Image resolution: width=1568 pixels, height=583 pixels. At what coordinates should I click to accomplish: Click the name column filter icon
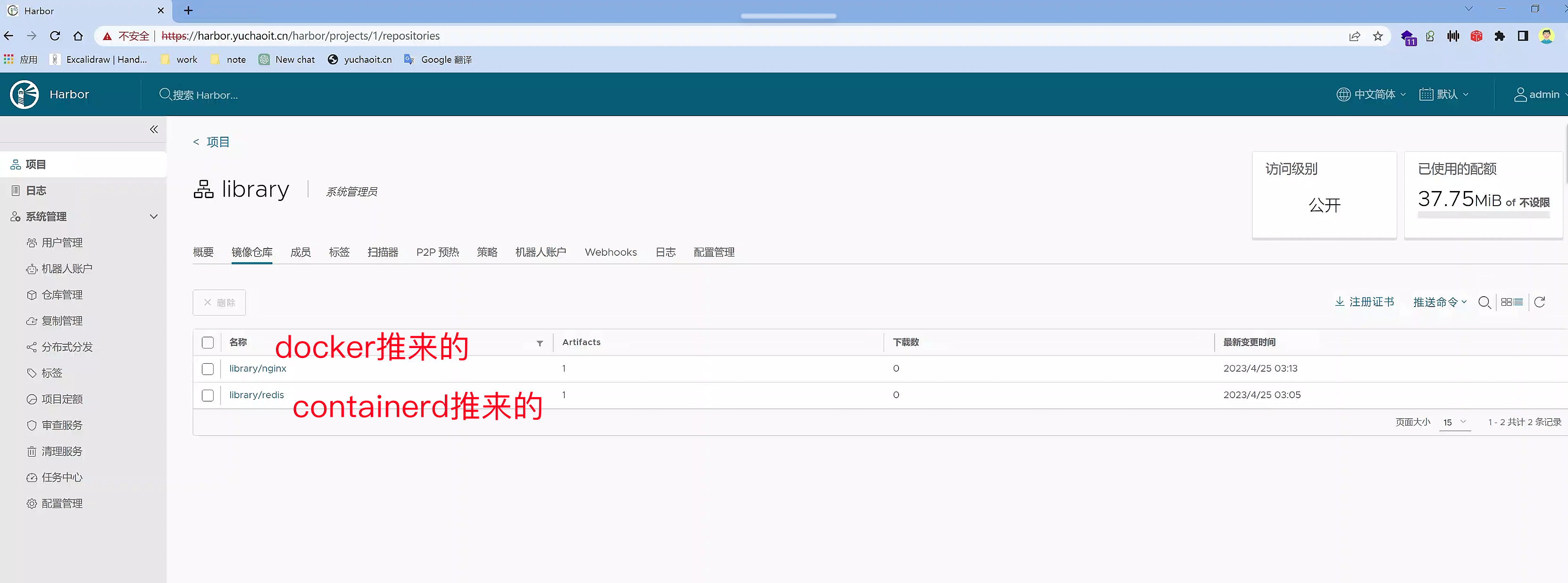tap(539, 343)
